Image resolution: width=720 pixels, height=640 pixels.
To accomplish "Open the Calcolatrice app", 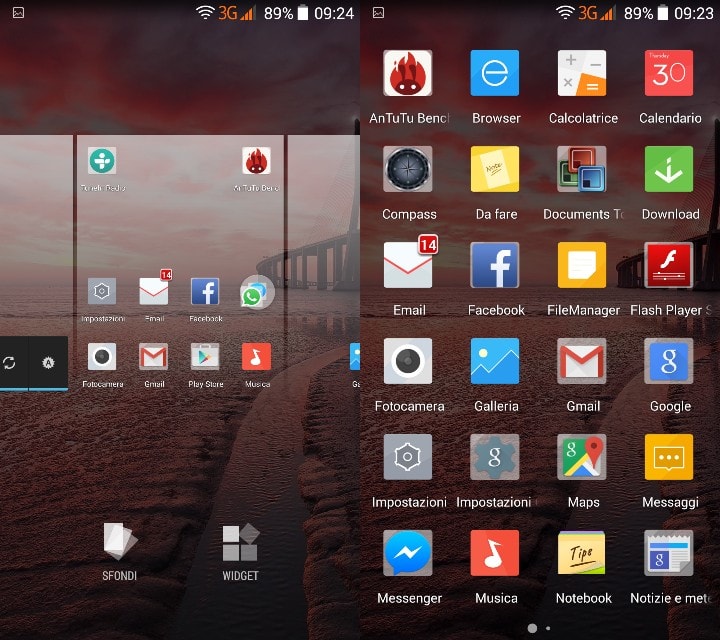I will pyautogui.click(x=582, y=73).
